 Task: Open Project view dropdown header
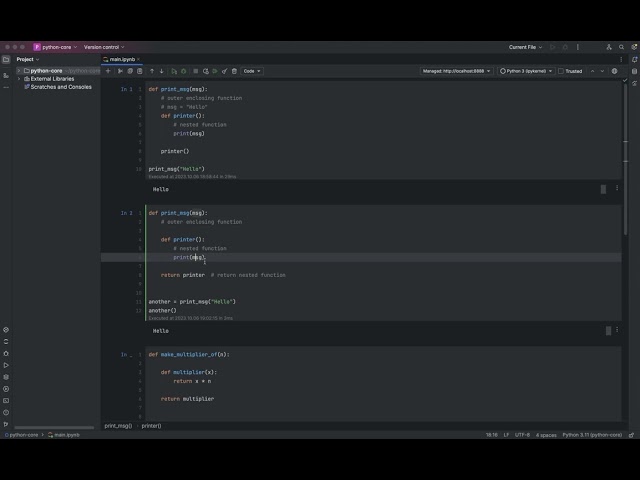(28, 60)
